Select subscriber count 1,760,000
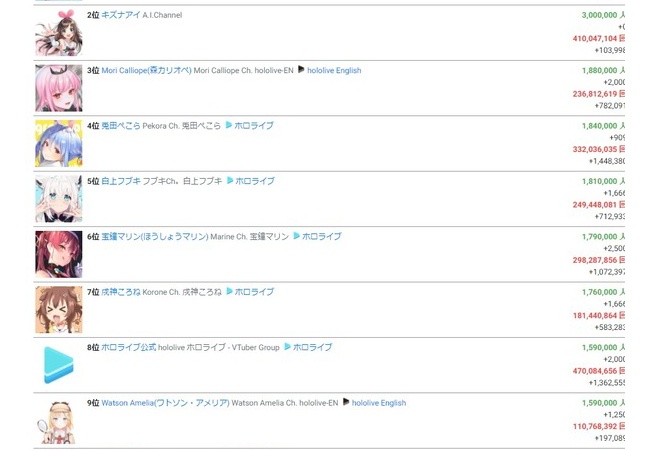 pyautogui.click(x=599, y=292)
